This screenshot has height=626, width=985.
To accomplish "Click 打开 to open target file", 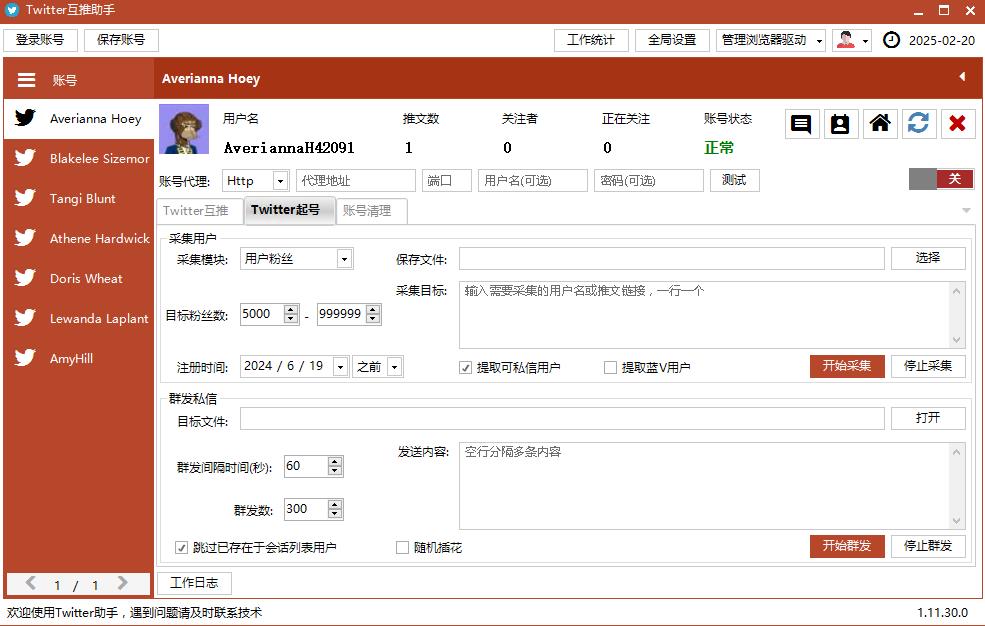I will coord(928,418).
